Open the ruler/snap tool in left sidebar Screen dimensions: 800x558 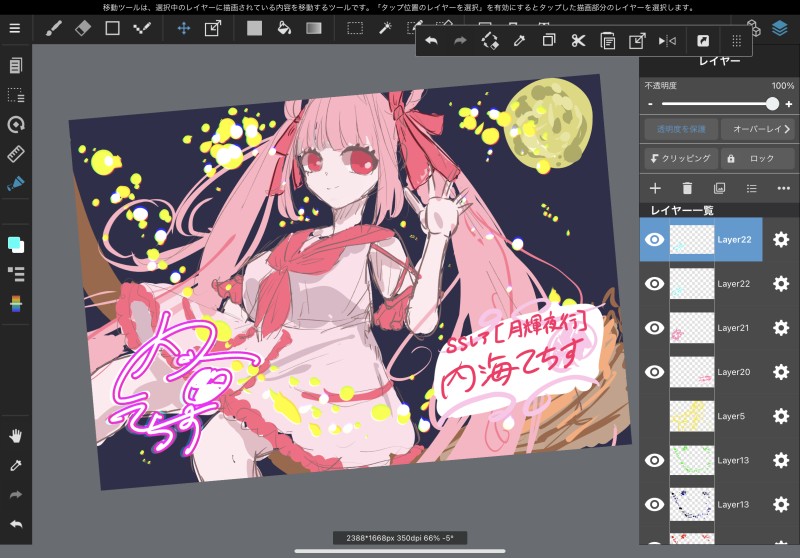coord(16,154)
